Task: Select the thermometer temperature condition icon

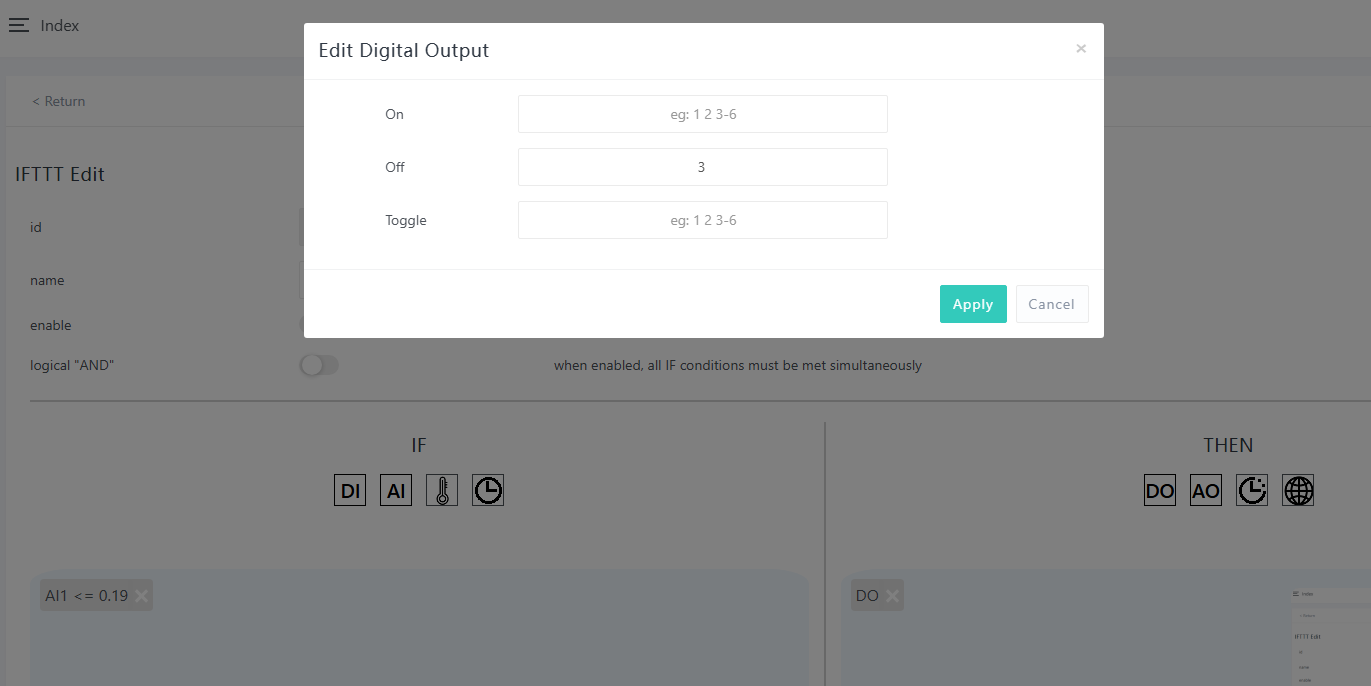Action: pyautogui.click(x=442, y=490)
